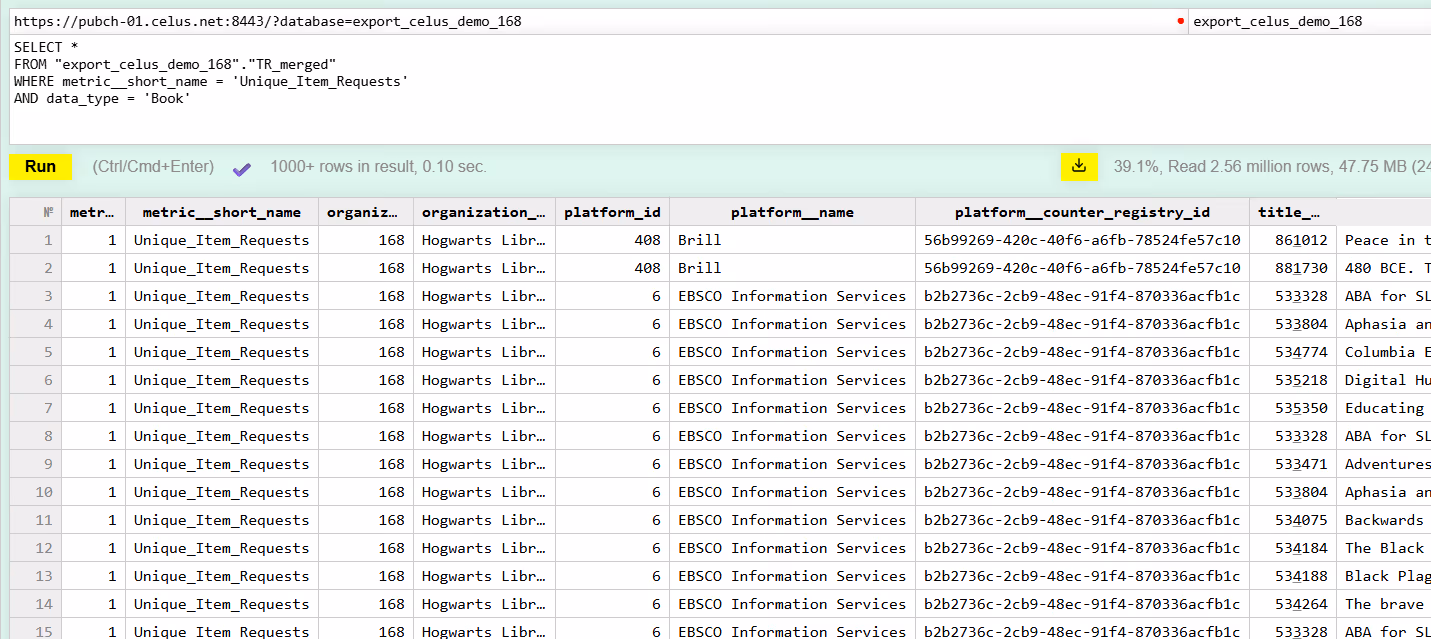Click the platform__counter_registry_id column header
Viewport: 1431px width, 639px height.
pos(1082,212)
